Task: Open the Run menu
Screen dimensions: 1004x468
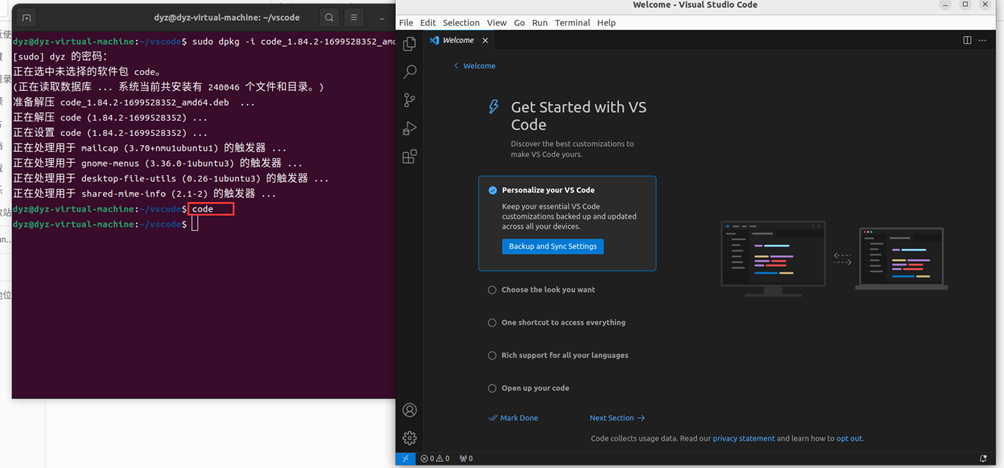Action: coord(540,22)
